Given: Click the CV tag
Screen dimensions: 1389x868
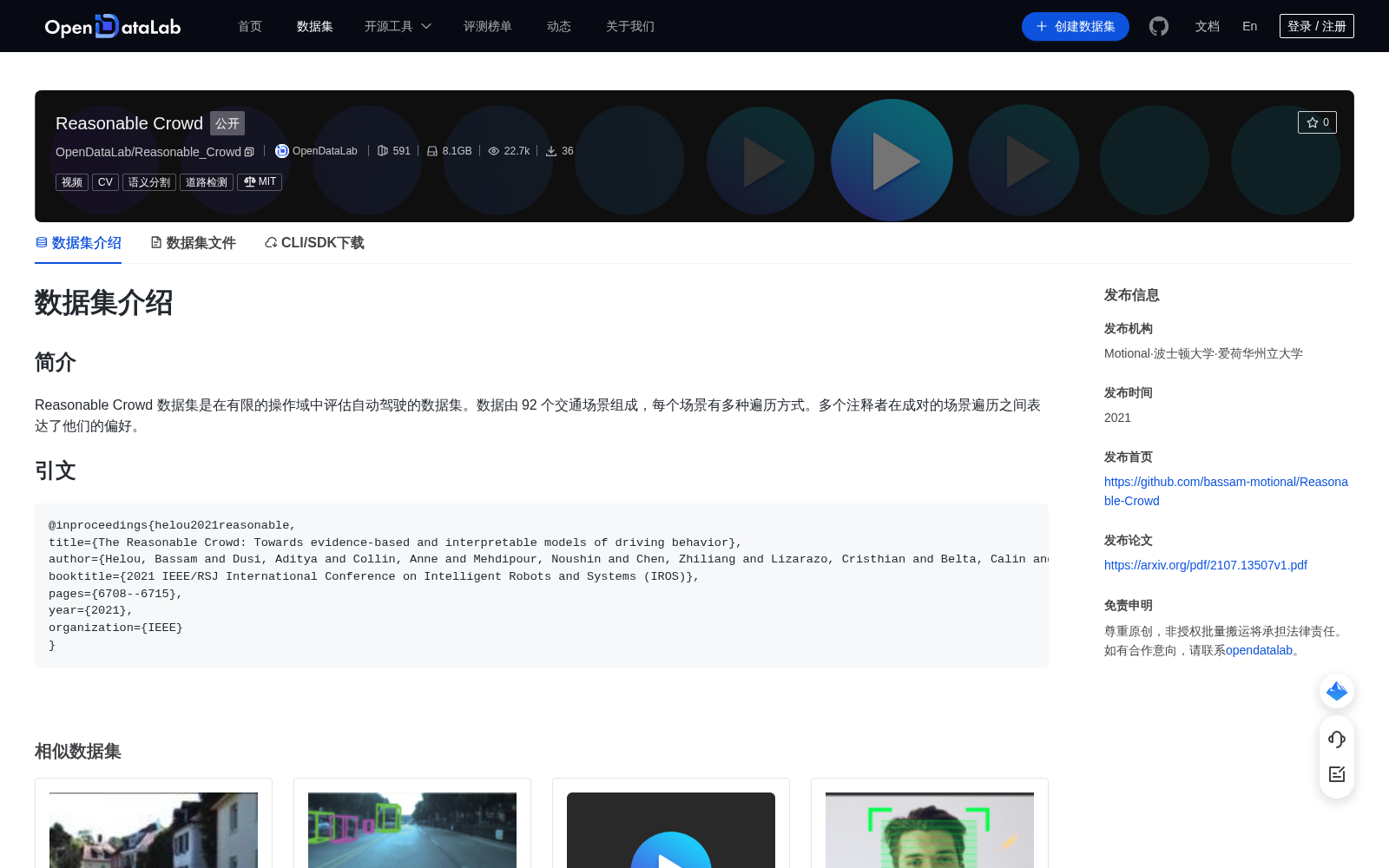Looking at the screenshot, I should [105, 182].
